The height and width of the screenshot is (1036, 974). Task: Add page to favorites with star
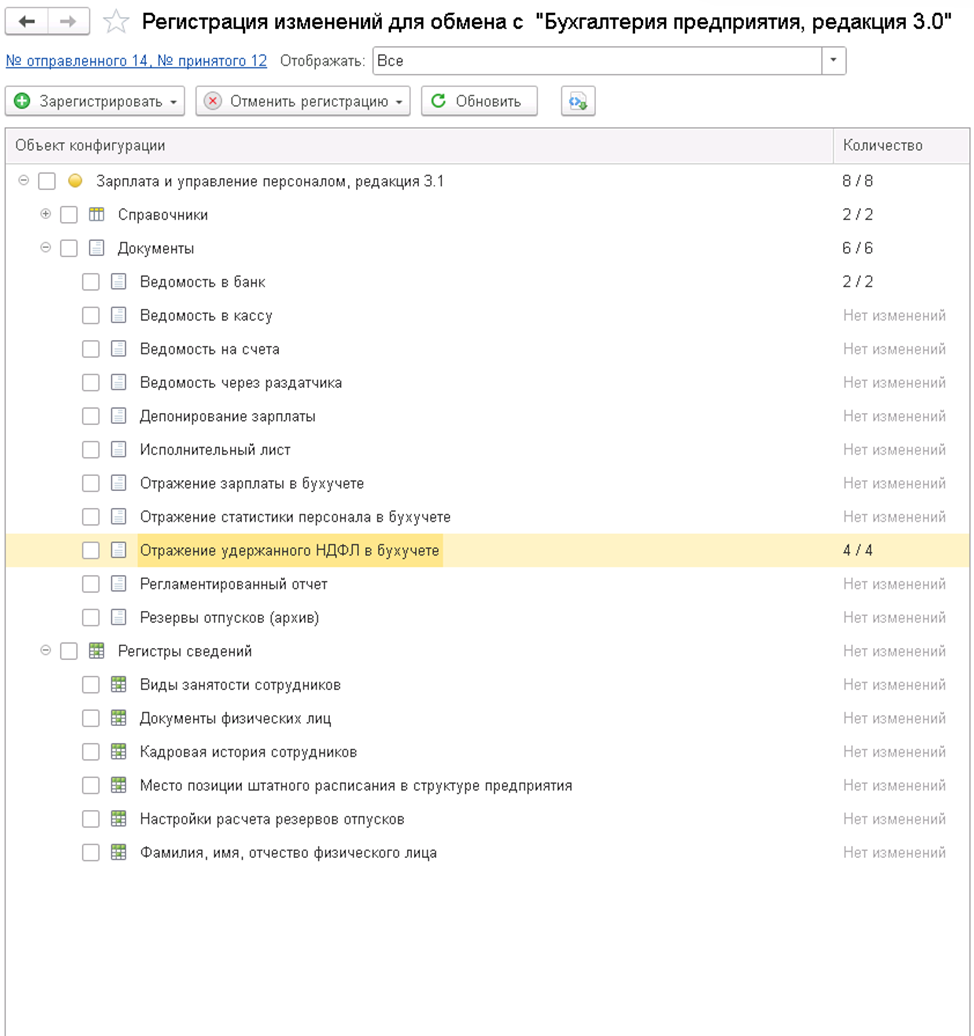116,22
